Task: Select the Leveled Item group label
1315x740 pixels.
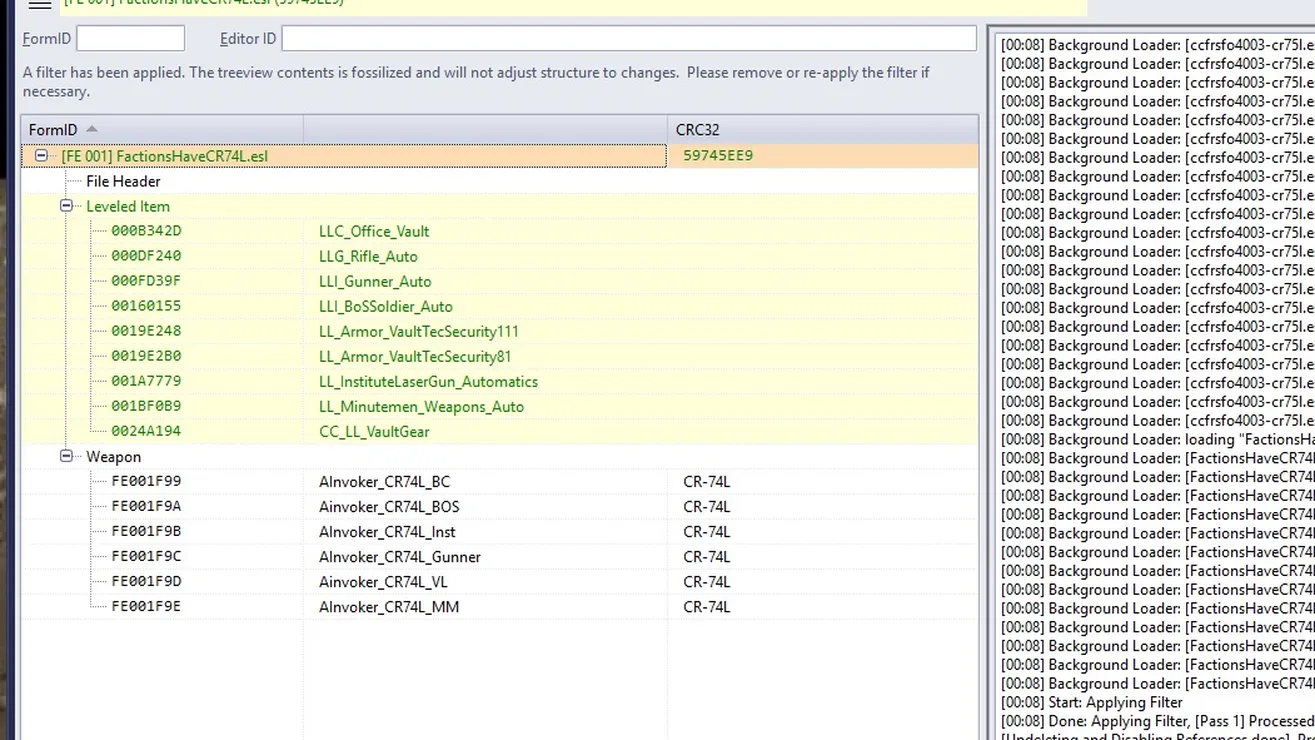Action: (x=128, y=206)
